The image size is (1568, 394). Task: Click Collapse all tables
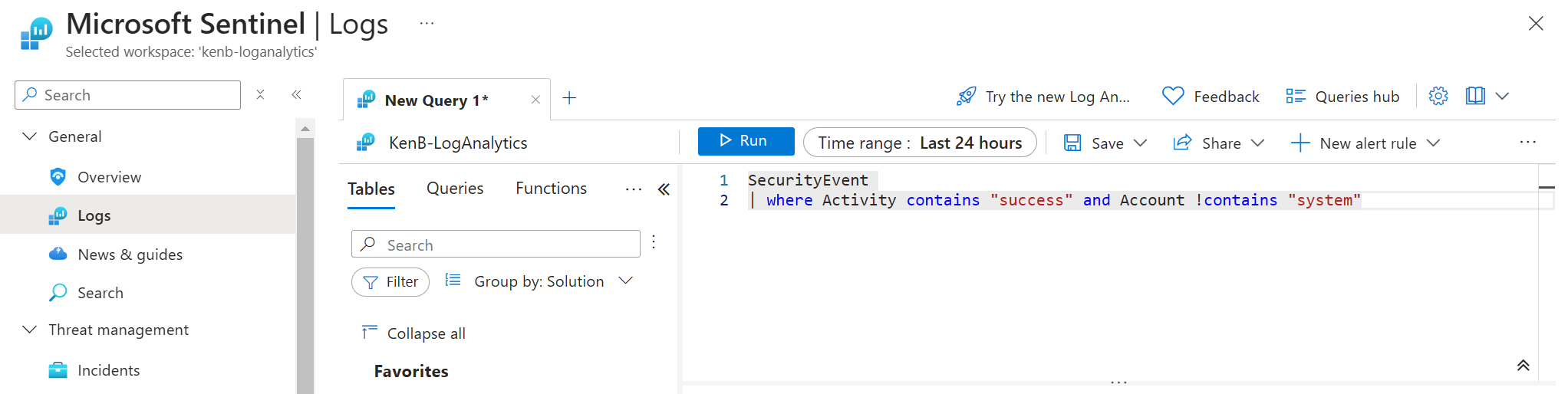pyautogui.click(x=413, y=333)
